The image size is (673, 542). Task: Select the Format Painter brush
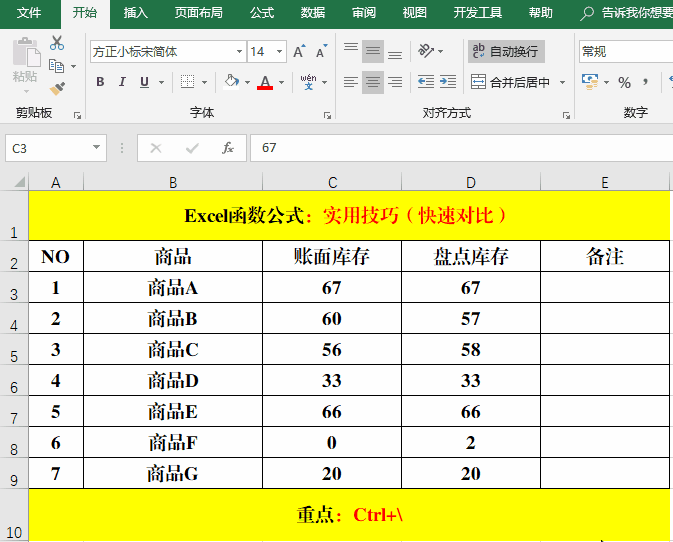(57, 88)
